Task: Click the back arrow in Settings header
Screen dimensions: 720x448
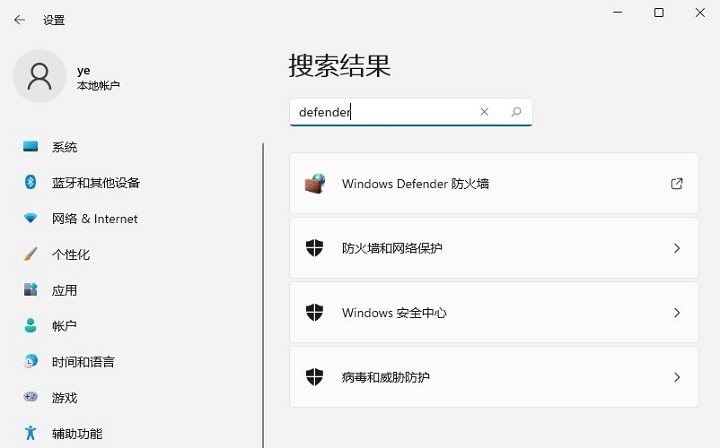Action: 19,20
